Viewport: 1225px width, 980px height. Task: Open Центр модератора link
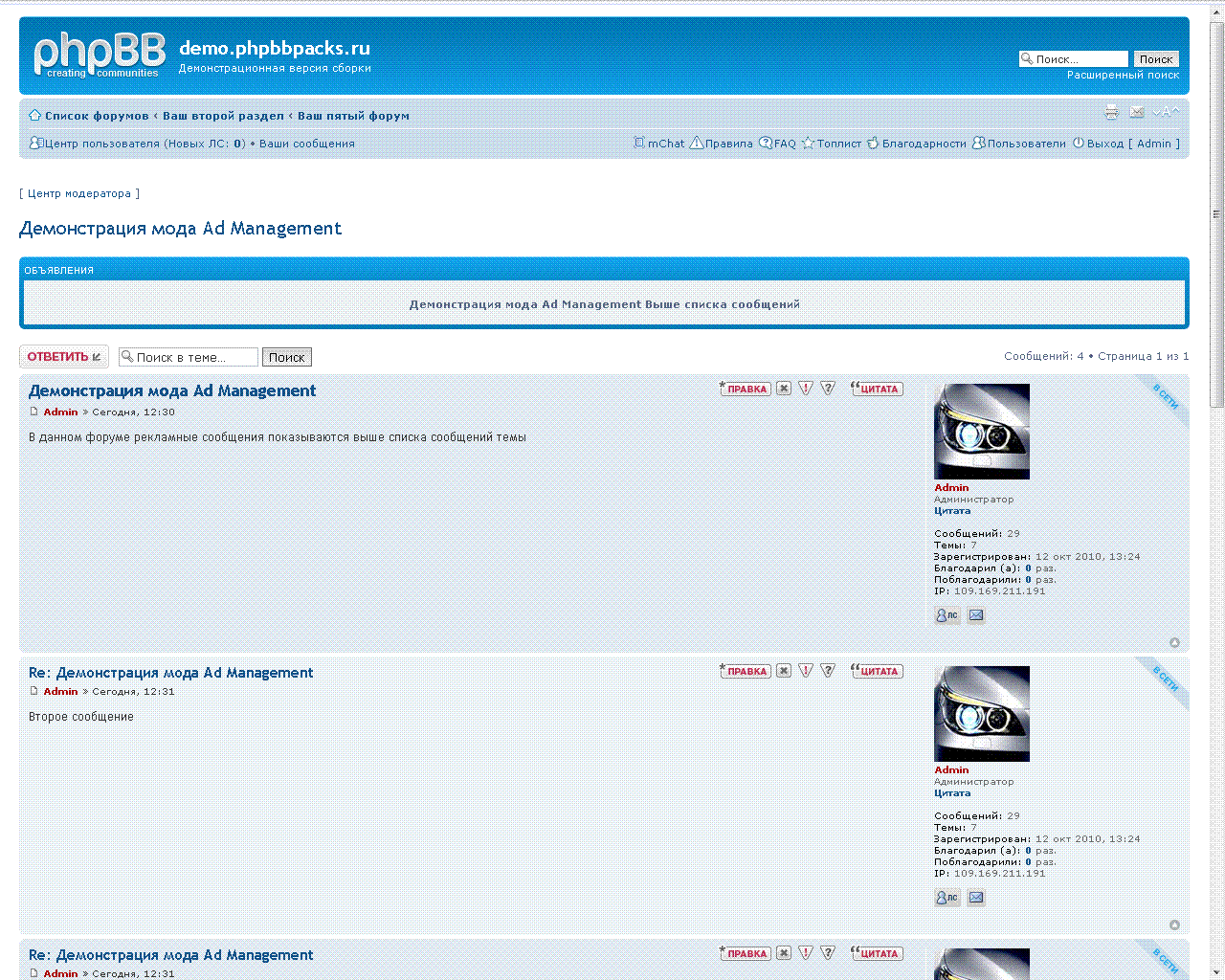(x=79, y=193)
